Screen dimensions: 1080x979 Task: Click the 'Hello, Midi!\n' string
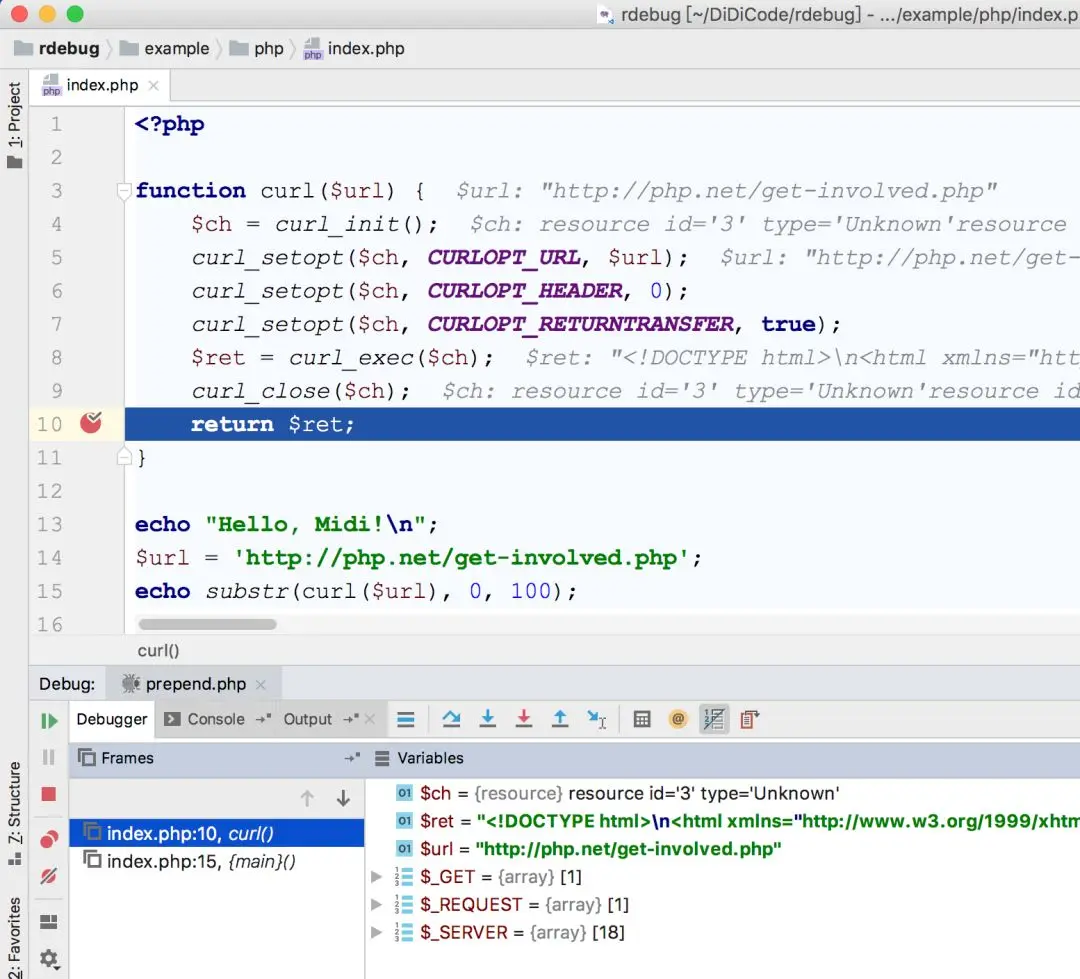pos(315,524)
